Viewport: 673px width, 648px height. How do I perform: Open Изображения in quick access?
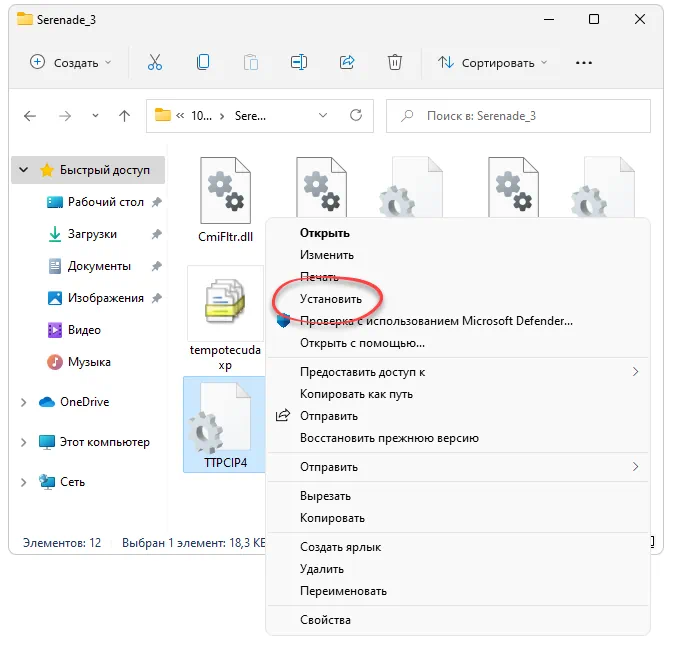click(x=106, y=298)
